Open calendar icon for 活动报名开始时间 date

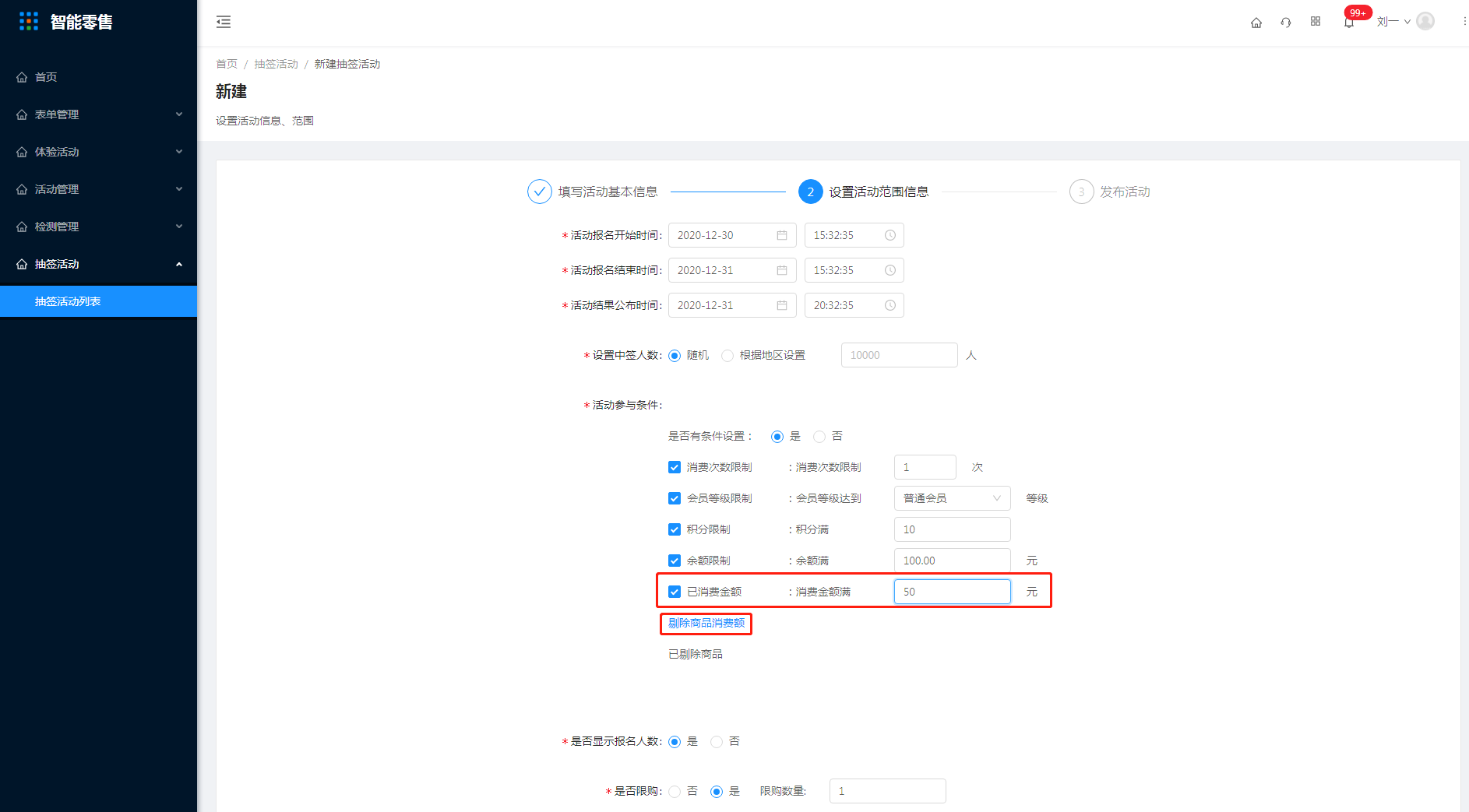[x=782, y=235]
